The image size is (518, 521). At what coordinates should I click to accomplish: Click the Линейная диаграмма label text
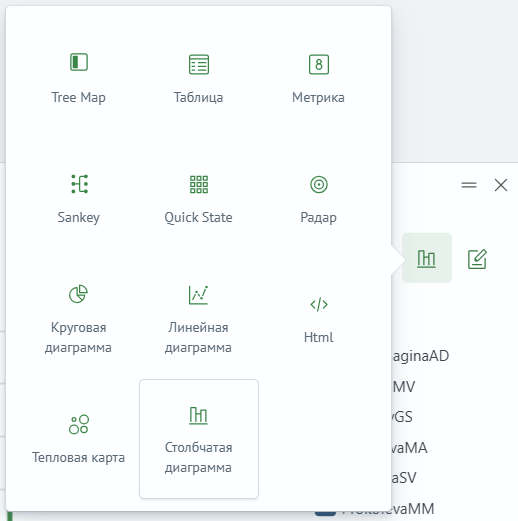click(x=198, y=338)
